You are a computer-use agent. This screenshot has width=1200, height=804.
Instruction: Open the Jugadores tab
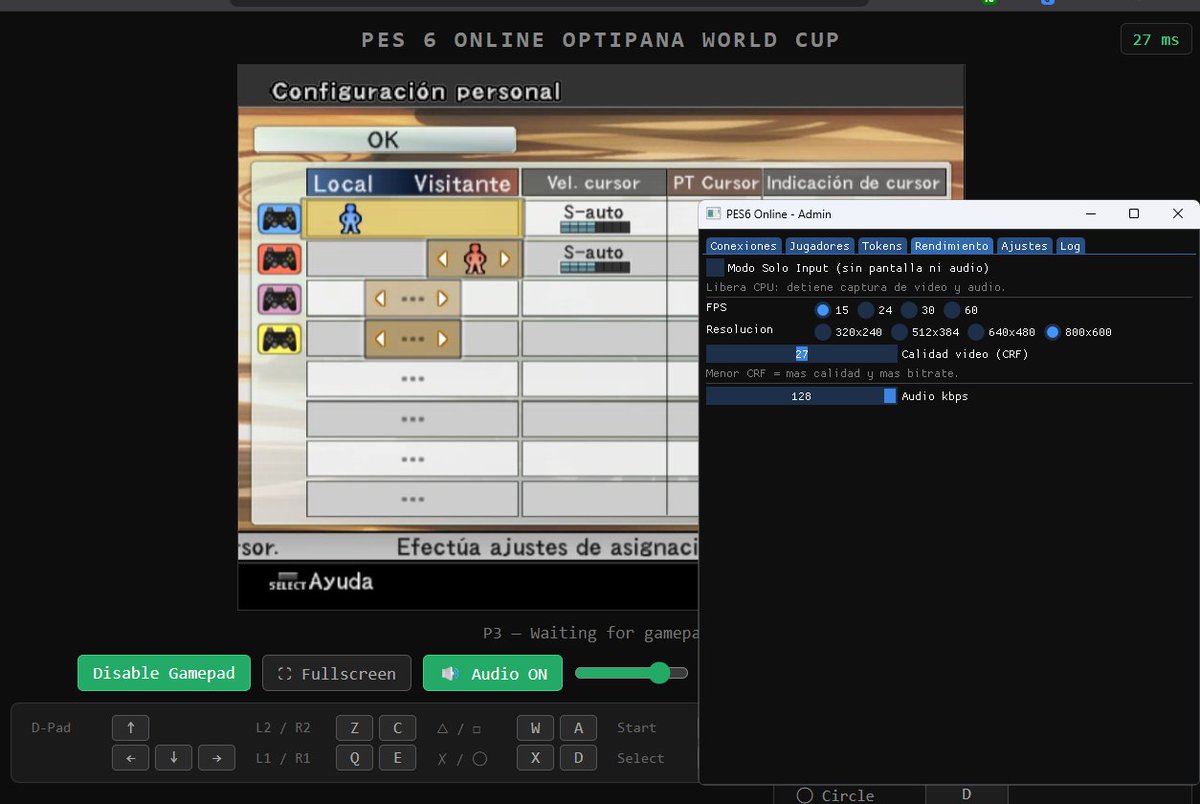(819, 246)
